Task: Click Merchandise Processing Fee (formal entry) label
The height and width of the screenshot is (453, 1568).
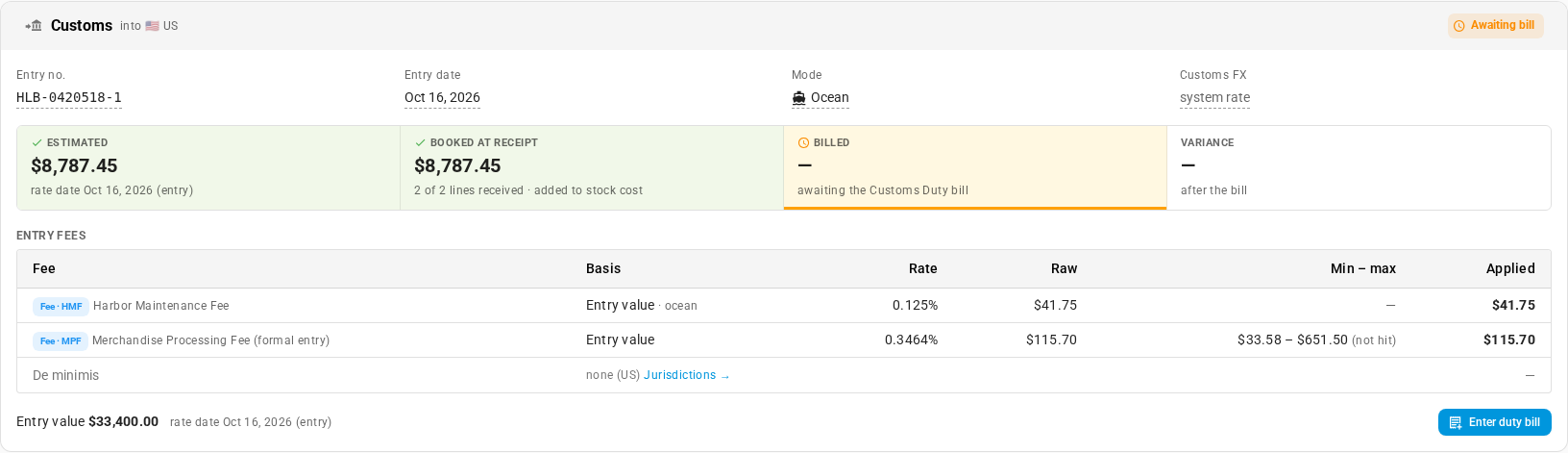Action: (210, 340)
